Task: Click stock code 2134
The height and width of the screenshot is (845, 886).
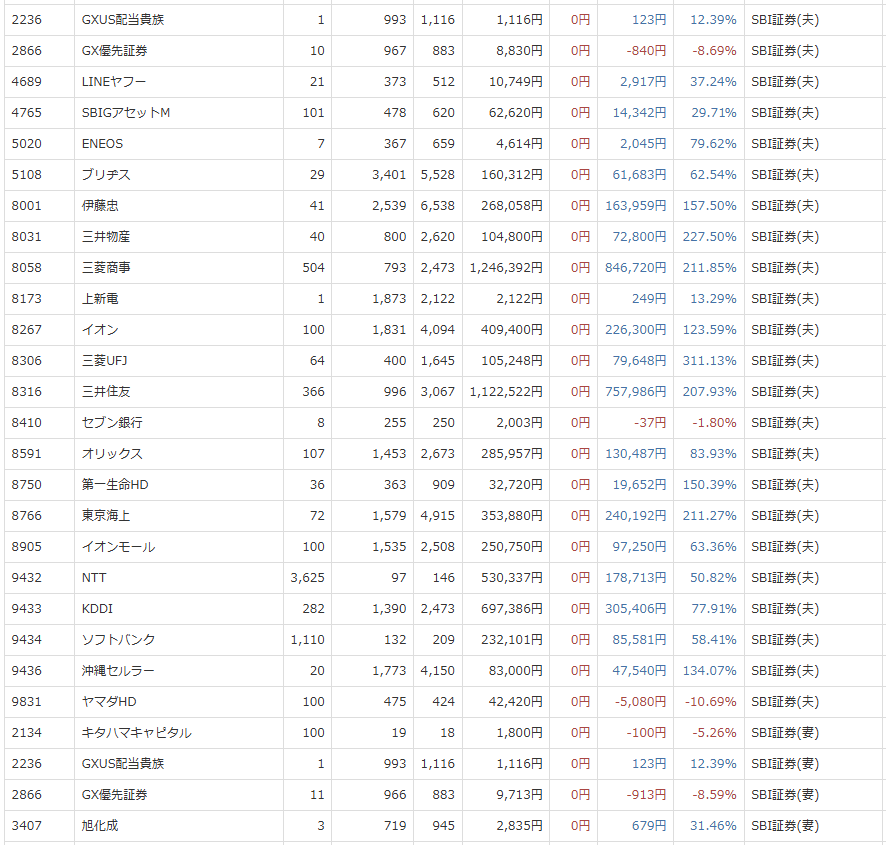Action: [27, 733]
